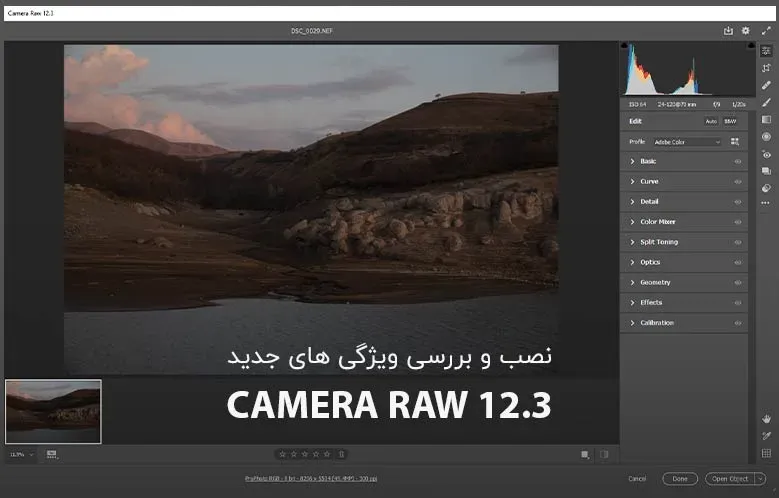Click the Convert and save image icon
779x498 pixels.
[728, 31]
